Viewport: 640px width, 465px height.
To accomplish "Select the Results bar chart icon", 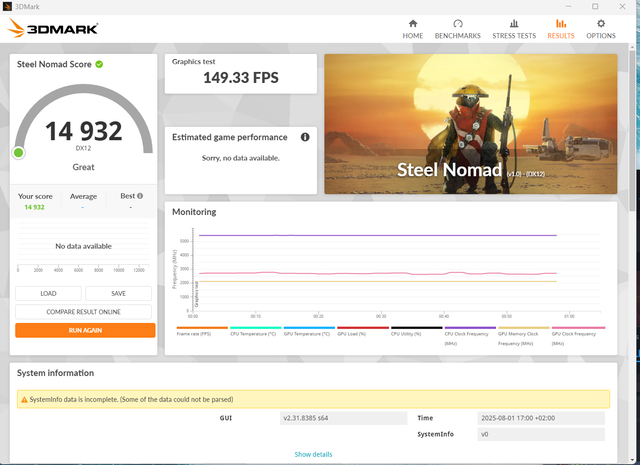I will point(561,24).
